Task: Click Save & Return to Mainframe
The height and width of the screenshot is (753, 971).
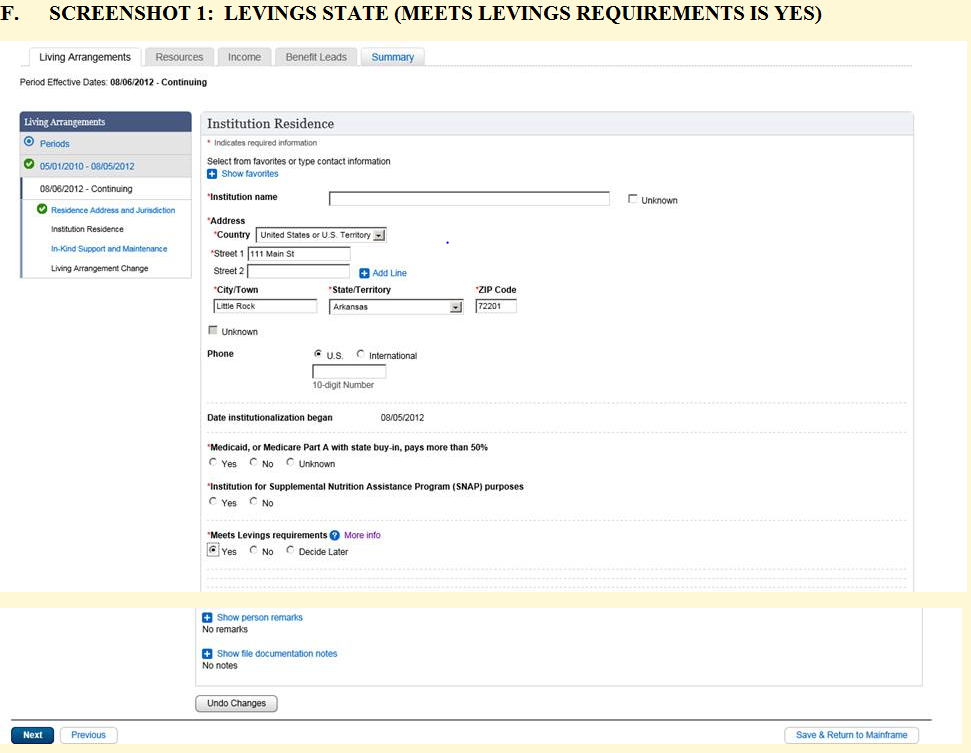Action: pos(851,735)
